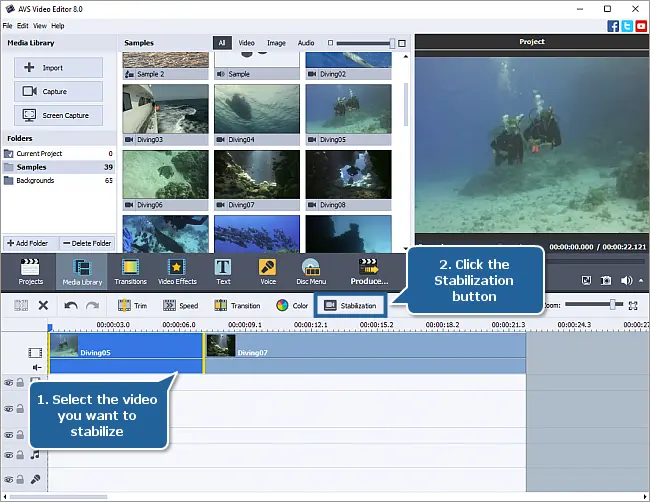Open the Disc Menu section
The width and height of the screenshot is (650, 502).
(x=311, y=271)
